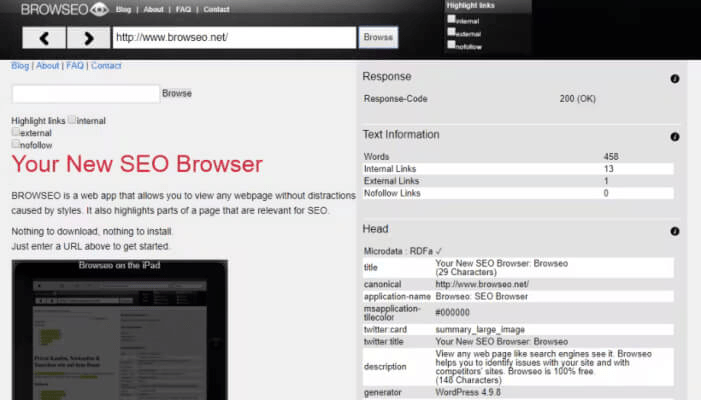Focus the URL address input field
This screenshot has height=400, width=701.
[234, 38]
